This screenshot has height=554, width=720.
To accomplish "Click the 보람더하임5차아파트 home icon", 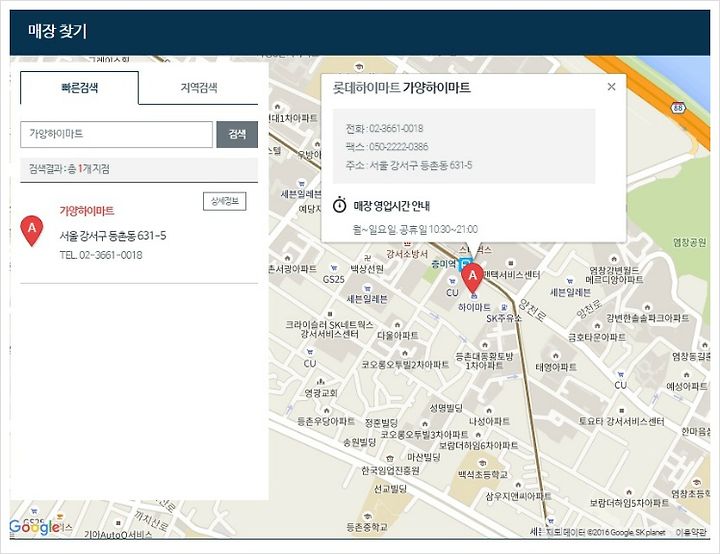I will coord(629,492).
